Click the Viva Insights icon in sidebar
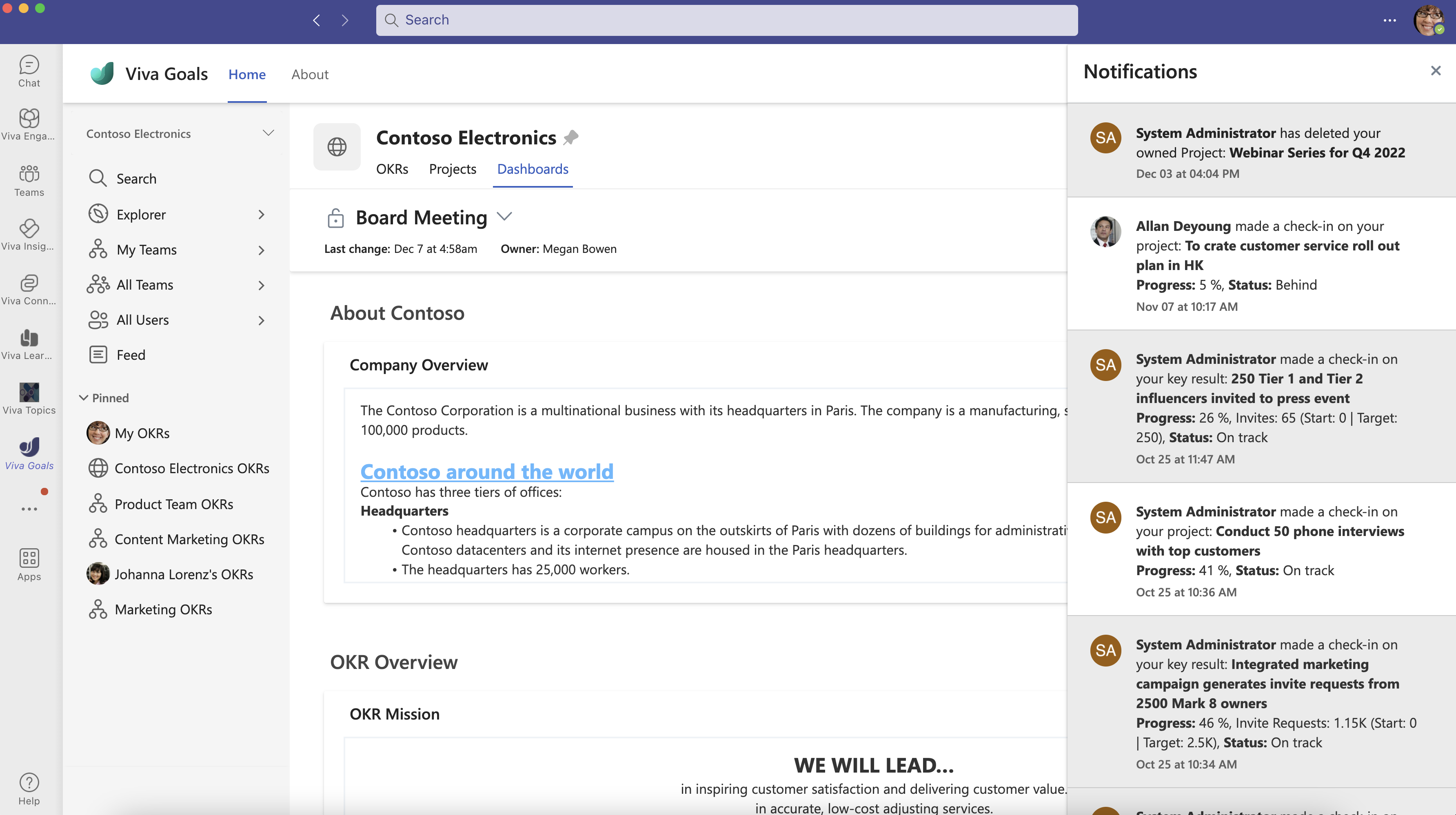The width and height of the screenshot is (1456, 815). (29, 229)
